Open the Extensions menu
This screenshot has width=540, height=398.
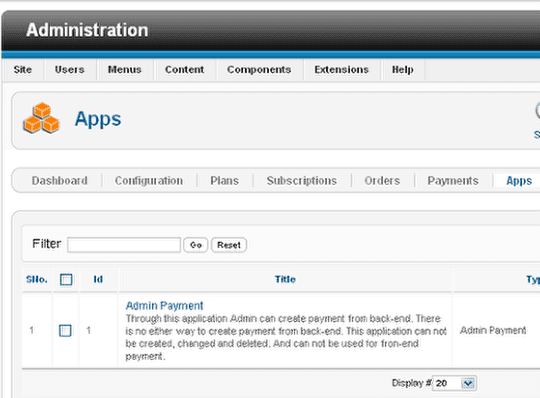(x=341, y=70)
